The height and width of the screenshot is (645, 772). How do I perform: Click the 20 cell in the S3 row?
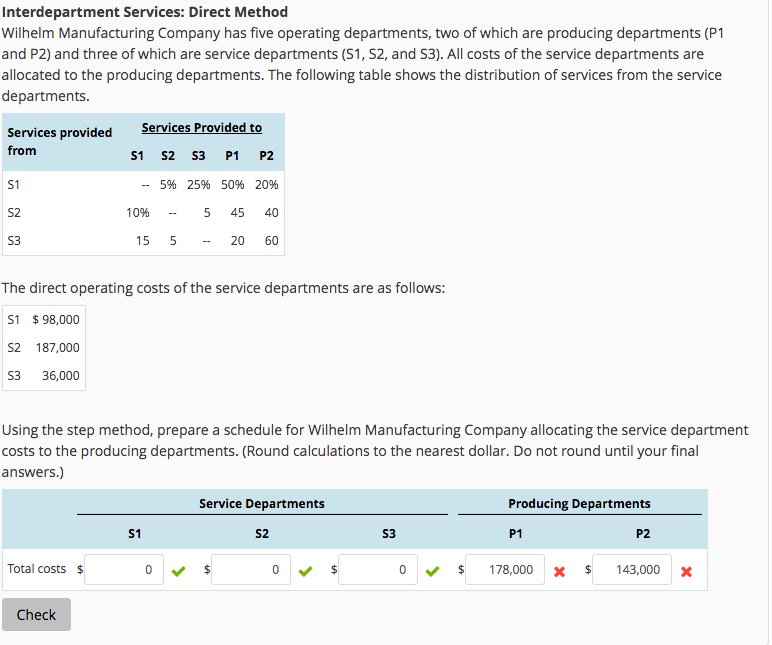coord(237,241)
